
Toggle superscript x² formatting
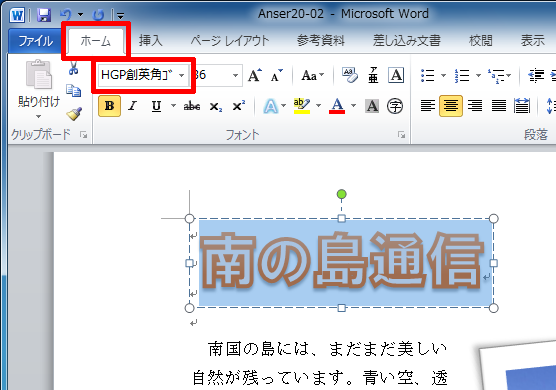click(239, 106)
